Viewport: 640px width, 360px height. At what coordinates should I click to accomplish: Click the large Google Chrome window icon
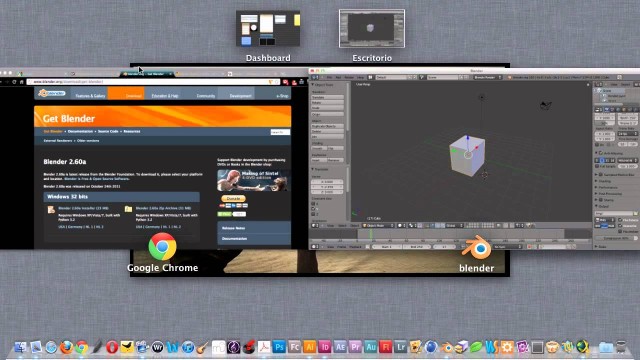[162, 247]
